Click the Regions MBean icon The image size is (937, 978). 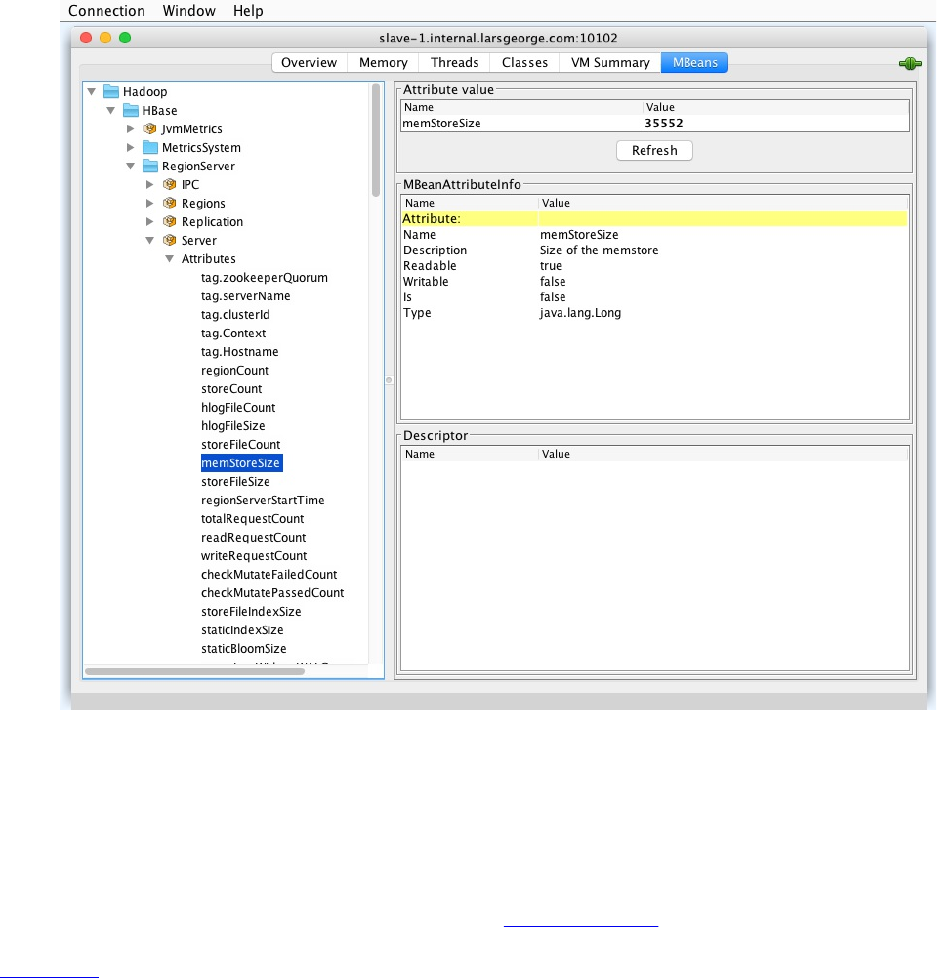click(170, 203)
